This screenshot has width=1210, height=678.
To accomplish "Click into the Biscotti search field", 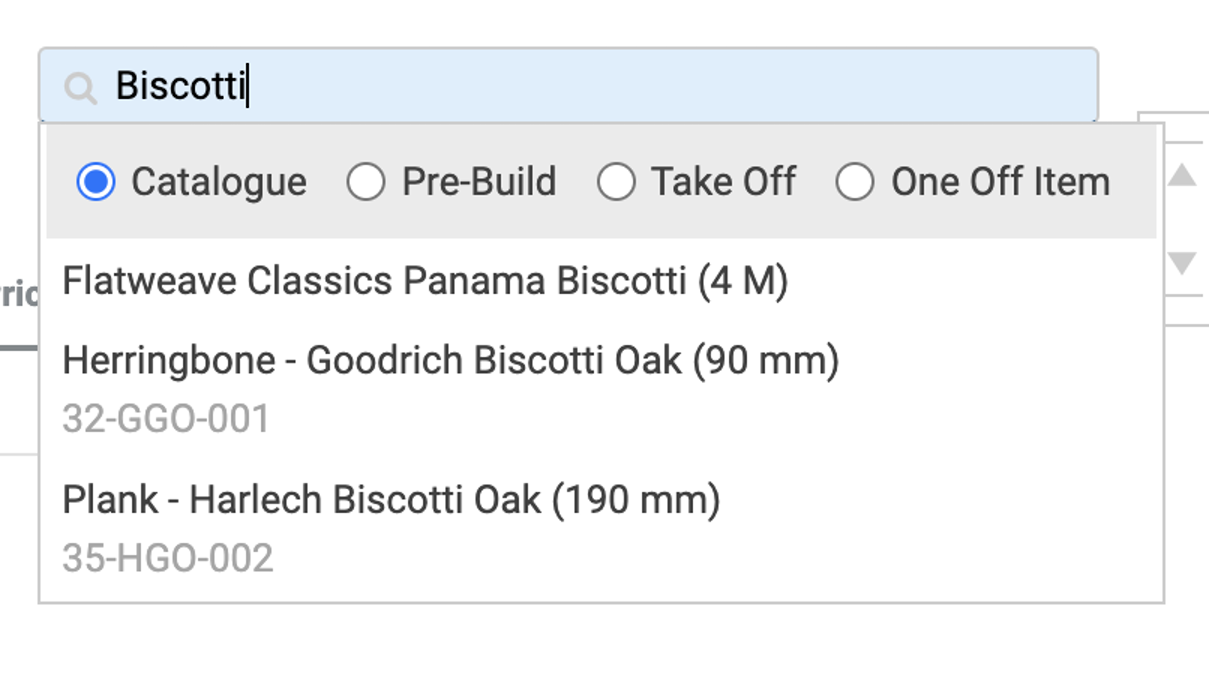I will 600,86.
